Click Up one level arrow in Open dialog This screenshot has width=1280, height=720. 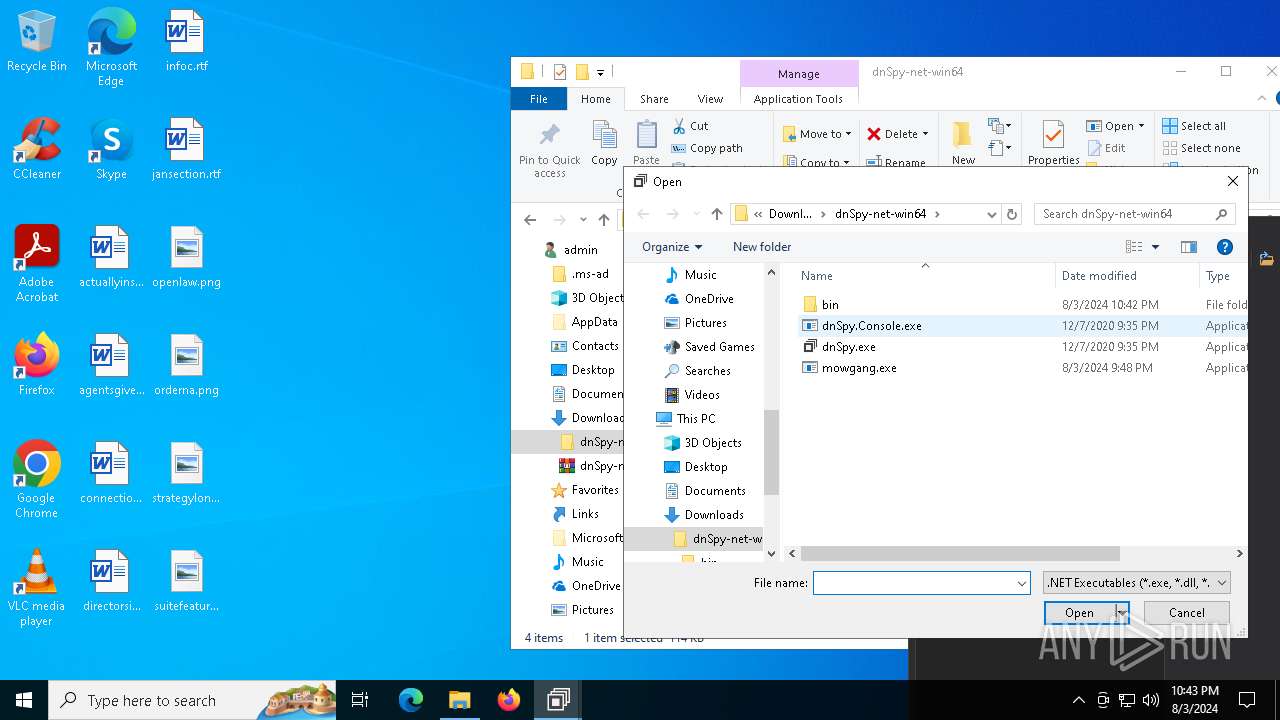tap(717, 214)
